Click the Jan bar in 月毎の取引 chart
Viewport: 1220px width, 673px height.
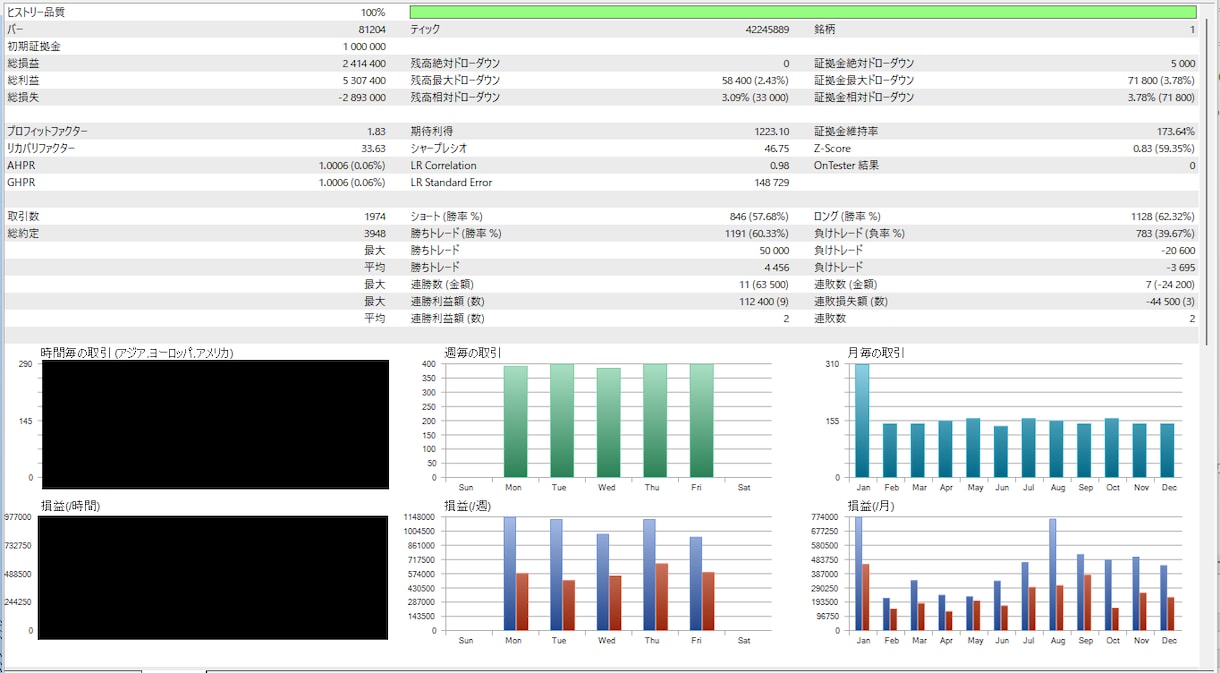click(862, 421)
